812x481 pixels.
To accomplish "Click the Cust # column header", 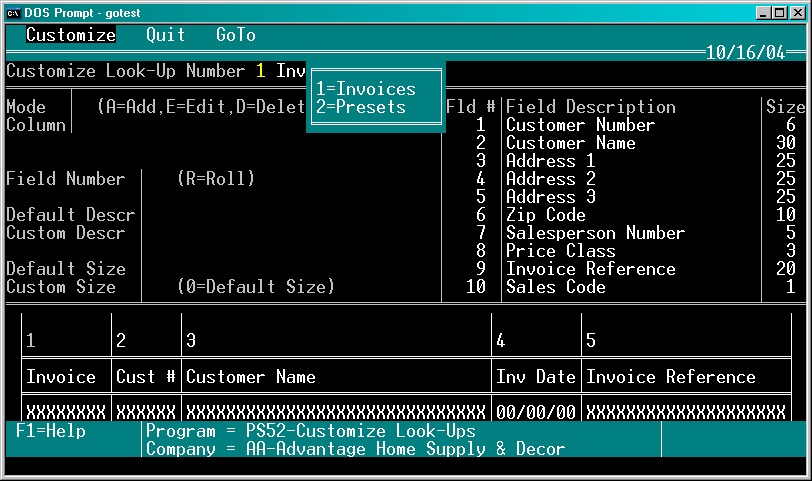I will tap(146, 377).
